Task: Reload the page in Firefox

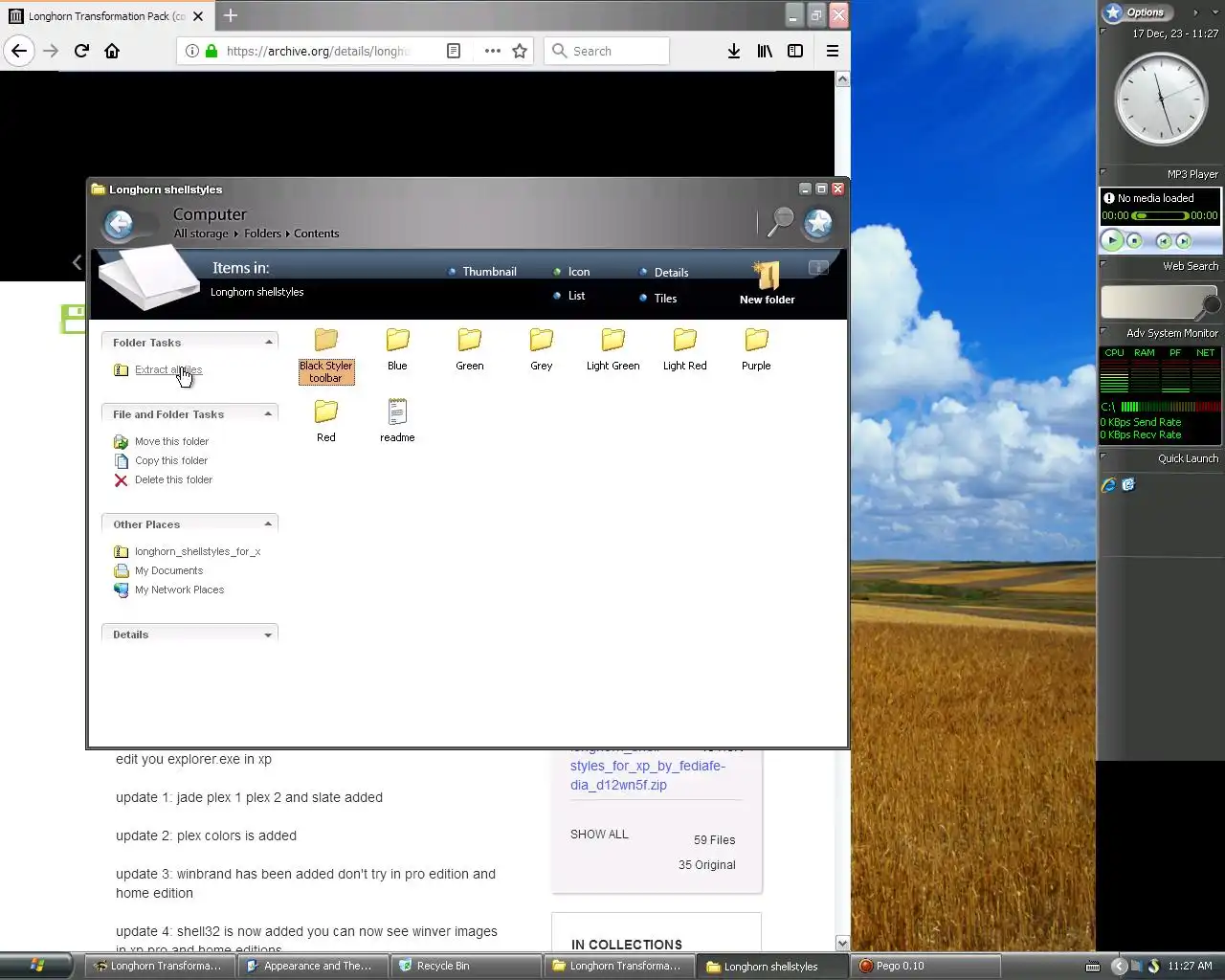Action: [x=81, y=51]
